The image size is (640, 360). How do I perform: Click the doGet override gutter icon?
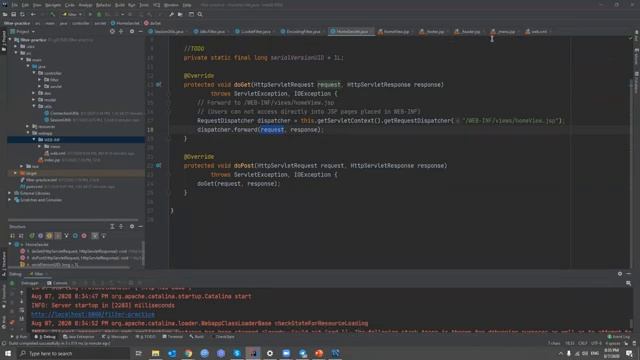[158, 84]
